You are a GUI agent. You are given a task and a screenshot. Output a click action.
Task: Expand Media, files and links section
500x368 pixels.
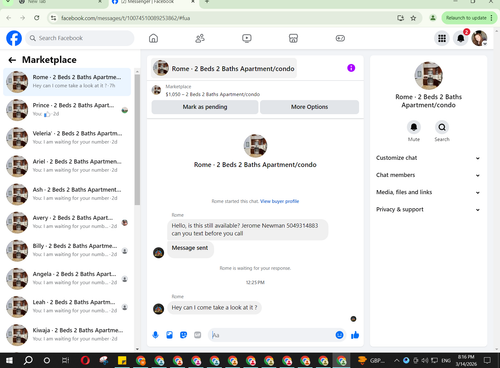coord(428,192)
